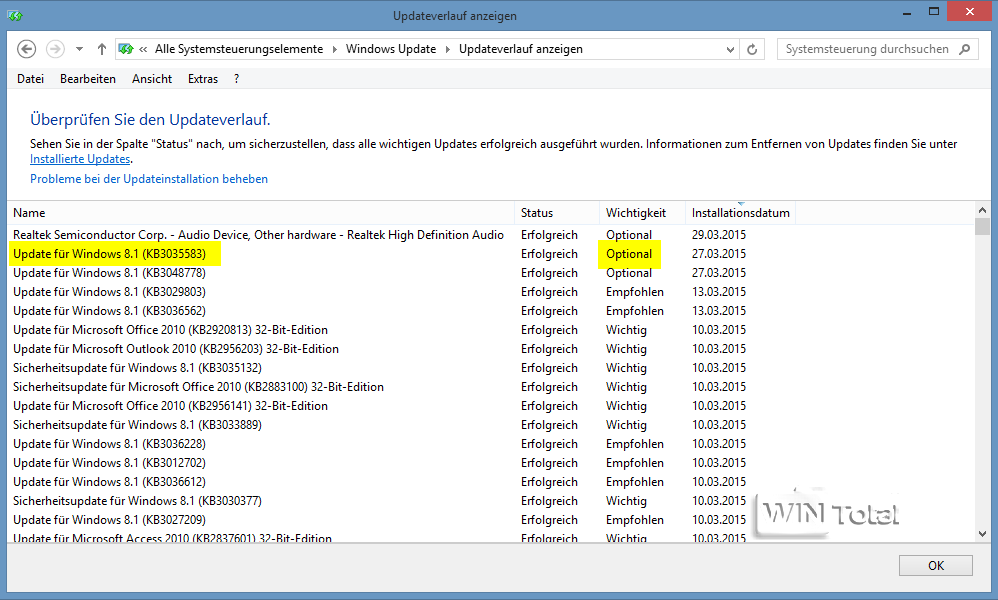This screenshot has width=998, height=600.
Task: Click 'Optional' importance of KB3035583
Action: coord(629,254)
